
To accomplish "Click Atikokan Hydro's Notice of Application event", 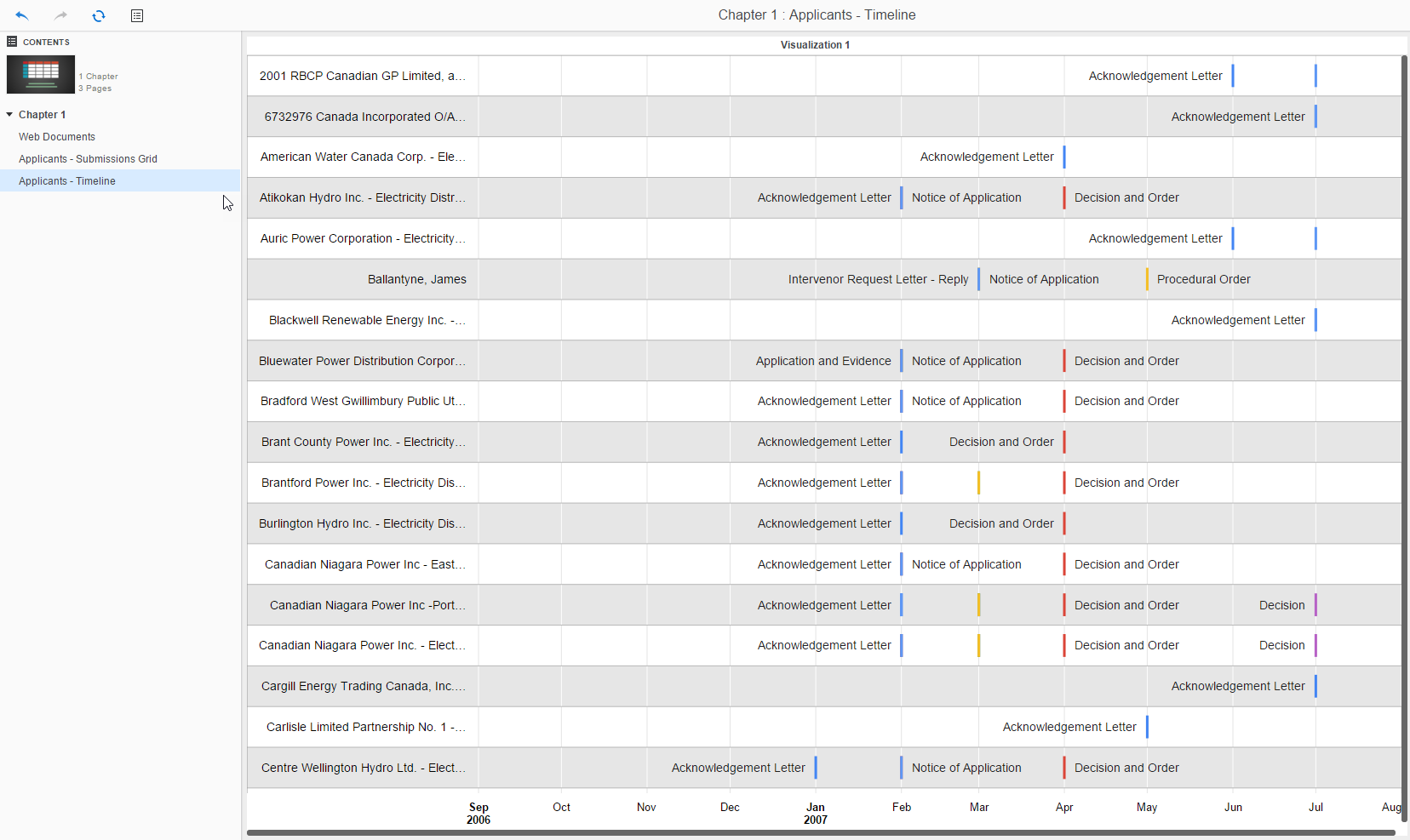I will pyautogui.click(x=966, y=197).
